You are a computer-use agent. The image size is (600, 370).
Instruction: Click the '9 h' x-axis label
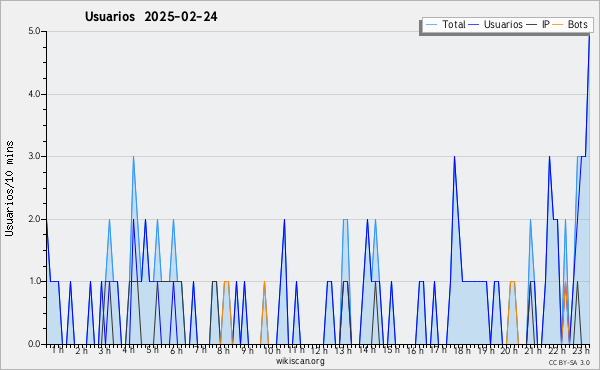coord(247,351)
